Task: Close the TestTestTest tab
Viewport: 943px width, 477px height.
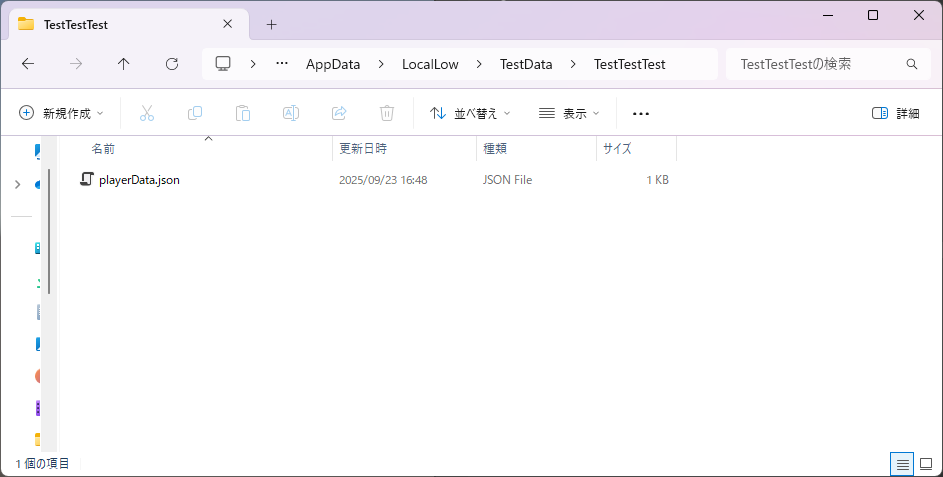Action: tap(227, 24)
